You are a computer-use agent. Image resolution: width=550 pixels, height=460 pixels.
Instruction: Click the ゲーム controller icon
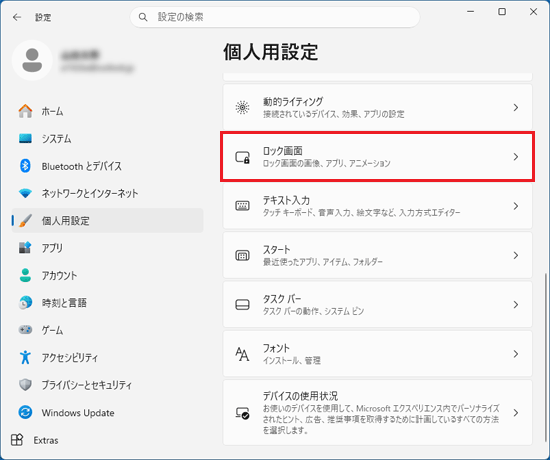point(25,330)
